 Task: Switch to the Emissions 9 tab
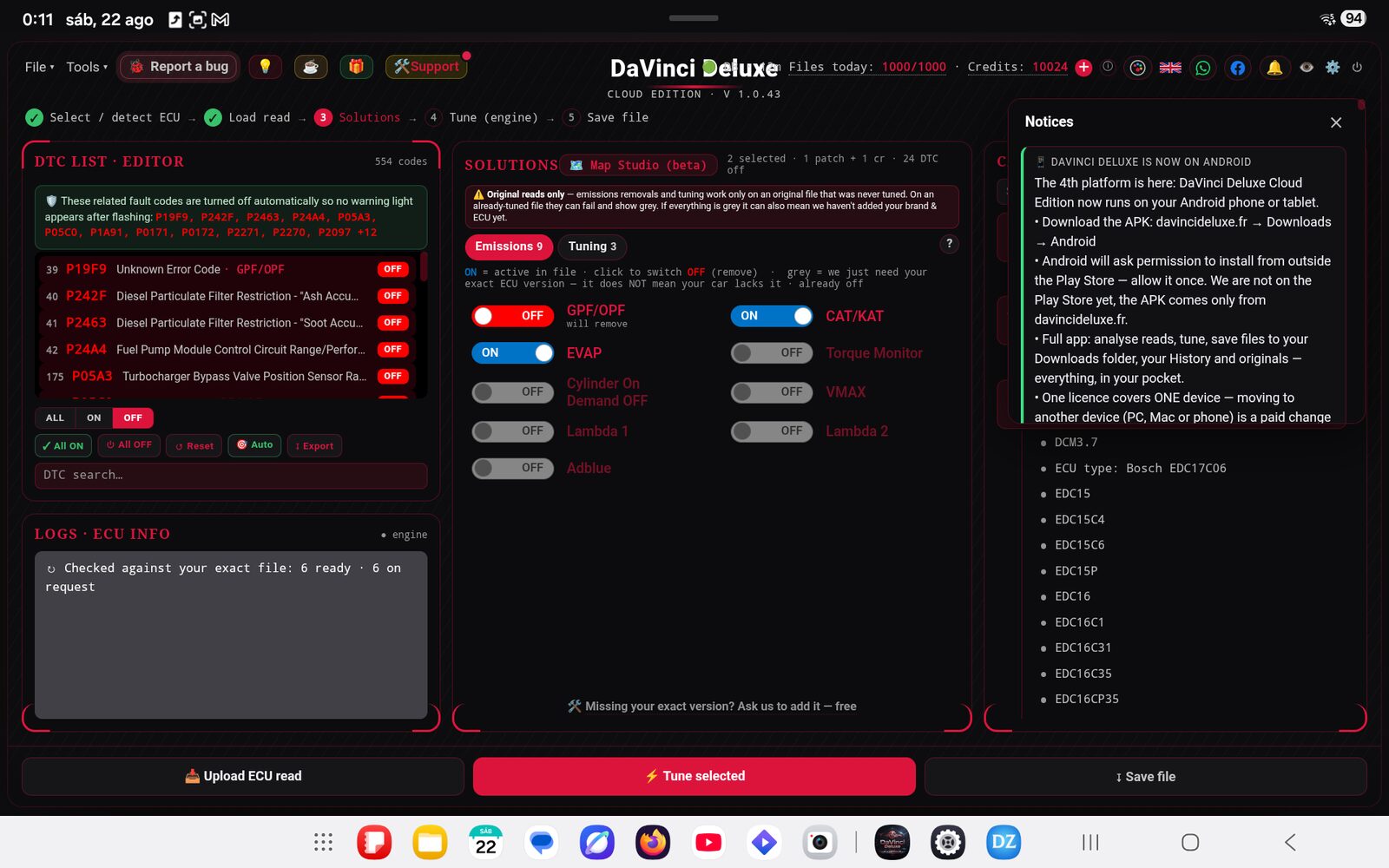point(509,247)
